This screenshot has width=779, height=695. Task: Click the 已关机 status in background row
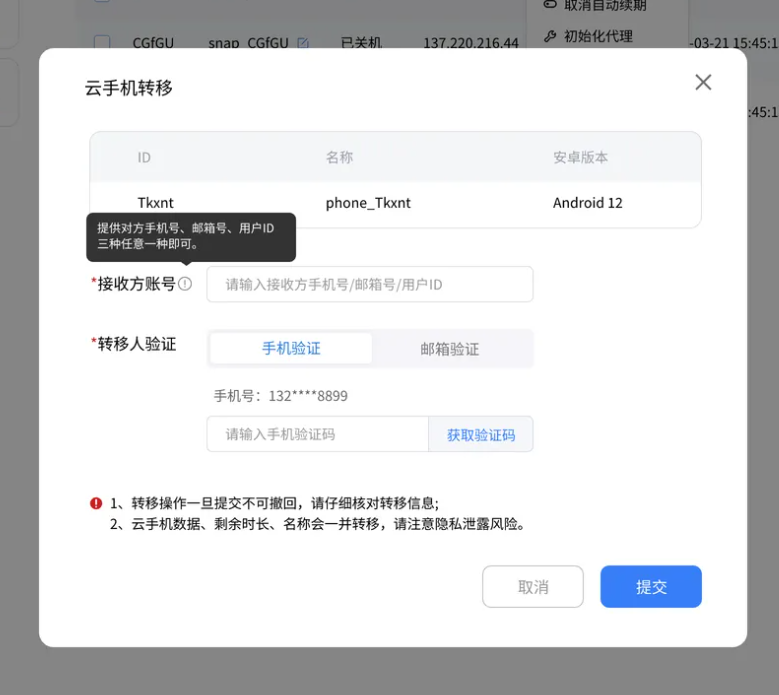tap(361, 43)
